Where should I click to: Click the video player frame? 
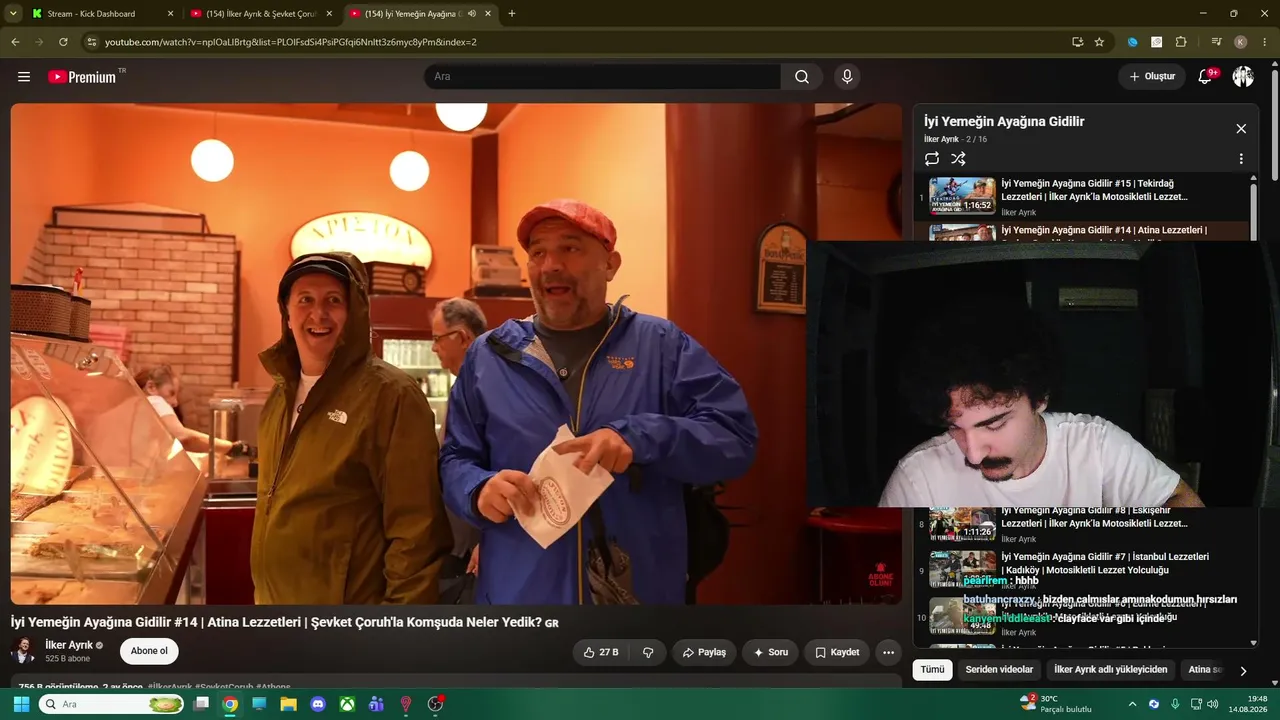tap(456, 353)
